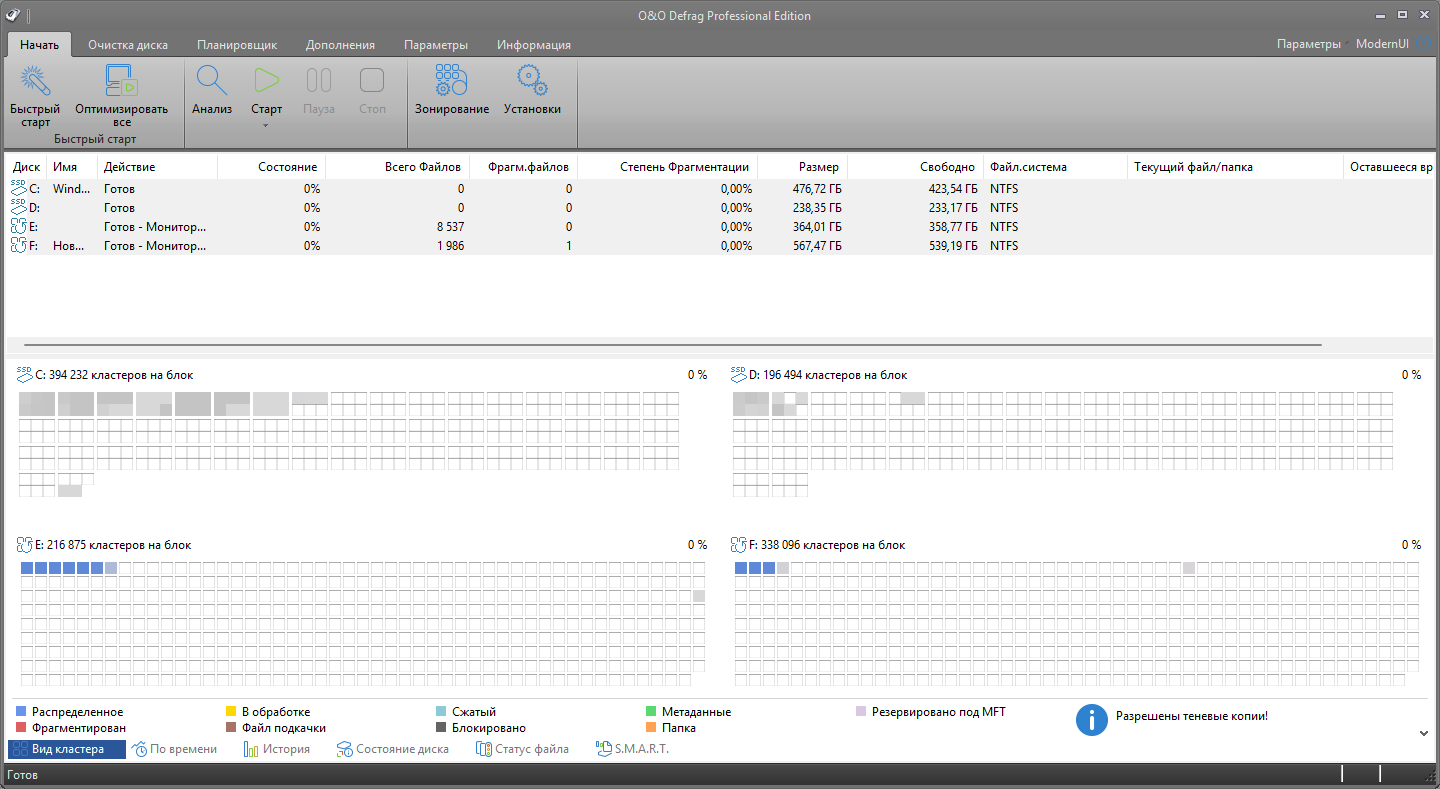
Task: Open Зонирование zone settings
Action: pos(452,91)
